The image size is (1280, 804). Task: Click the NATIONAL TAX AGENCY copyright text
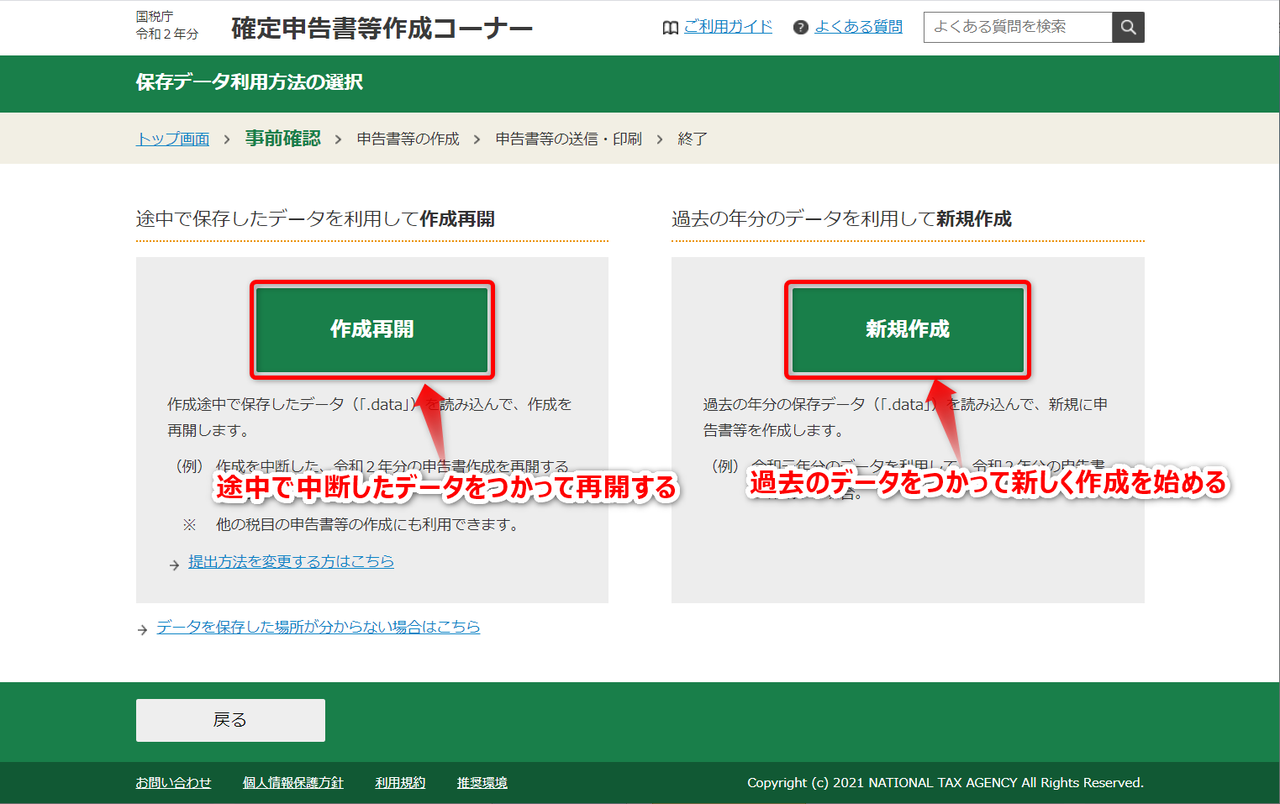click(x=945, y=783)
